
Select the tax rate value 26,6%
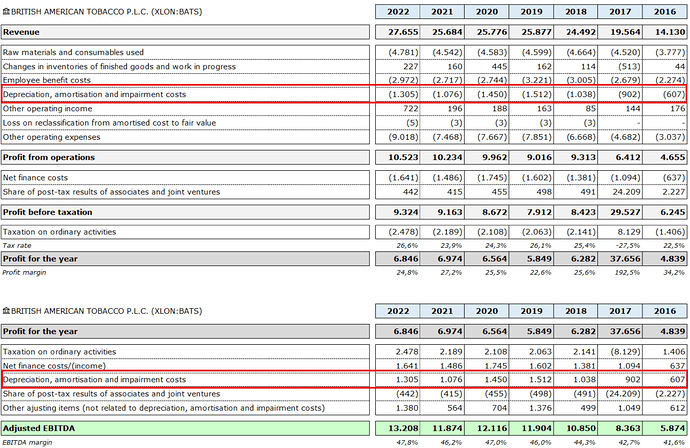(x=407, y=246)
